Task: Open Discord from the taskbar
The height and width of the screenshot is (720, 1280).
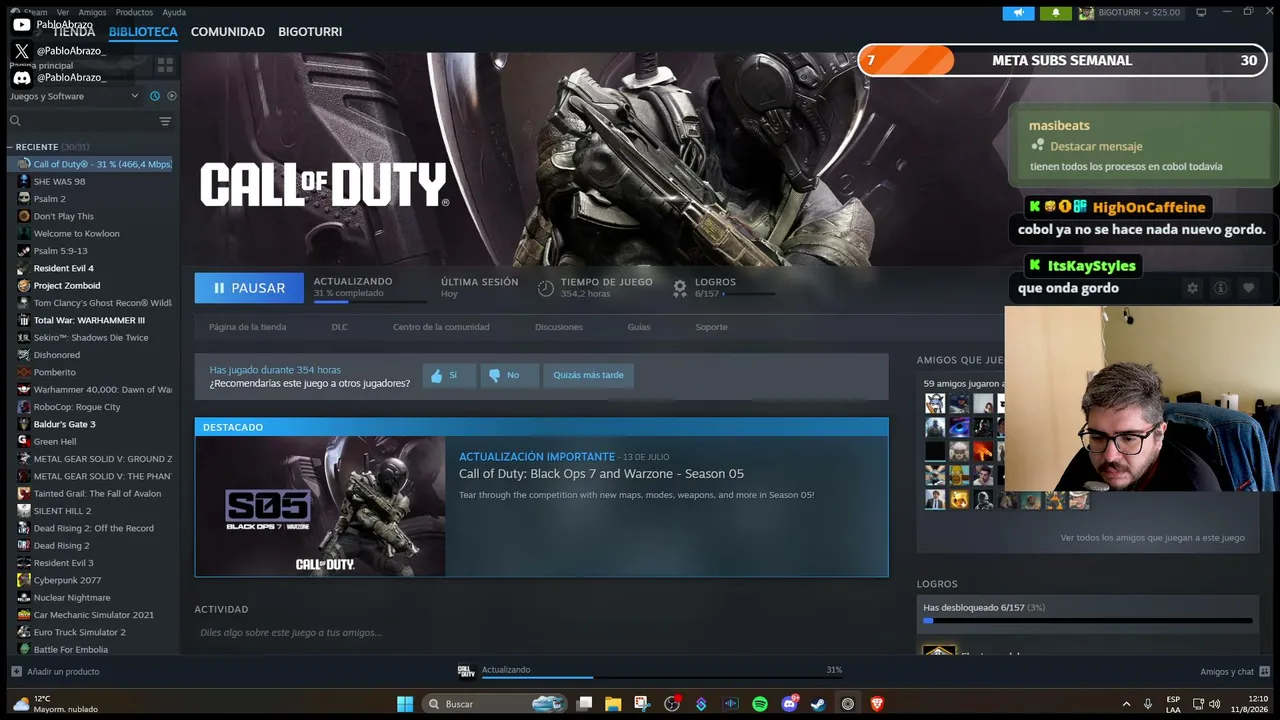Action: [790, 704]
